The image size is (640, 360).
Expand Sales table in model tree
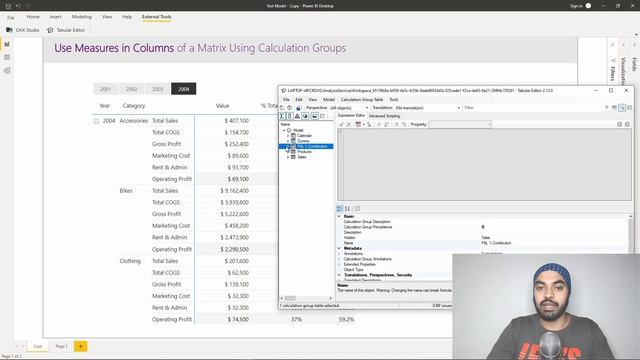(x=288, y=157)
